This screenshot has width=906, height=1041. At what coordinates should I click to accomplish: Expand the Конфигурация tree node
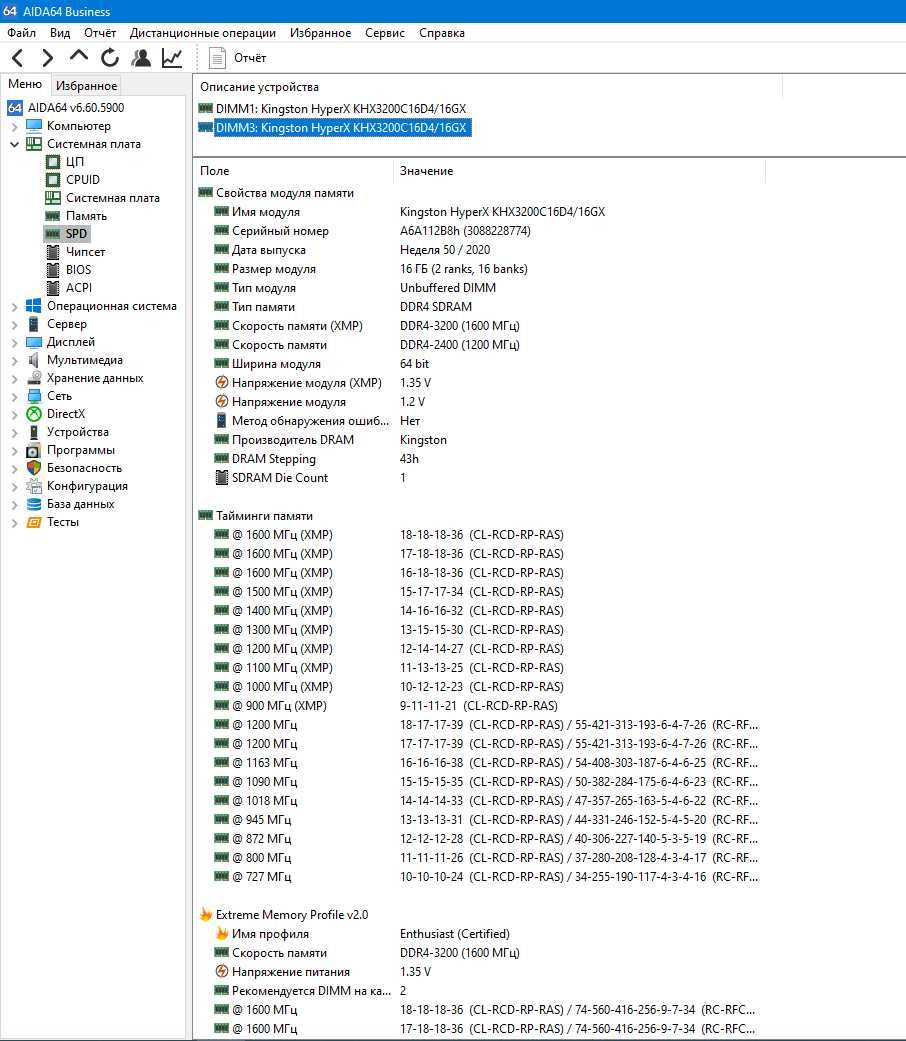click(x=15, y=486)
